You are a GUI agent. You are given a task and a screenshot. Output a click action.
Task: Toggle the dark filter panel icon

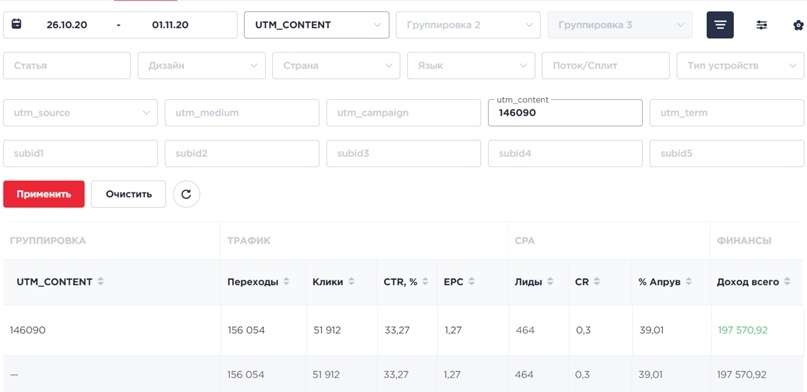click(720, 25)
